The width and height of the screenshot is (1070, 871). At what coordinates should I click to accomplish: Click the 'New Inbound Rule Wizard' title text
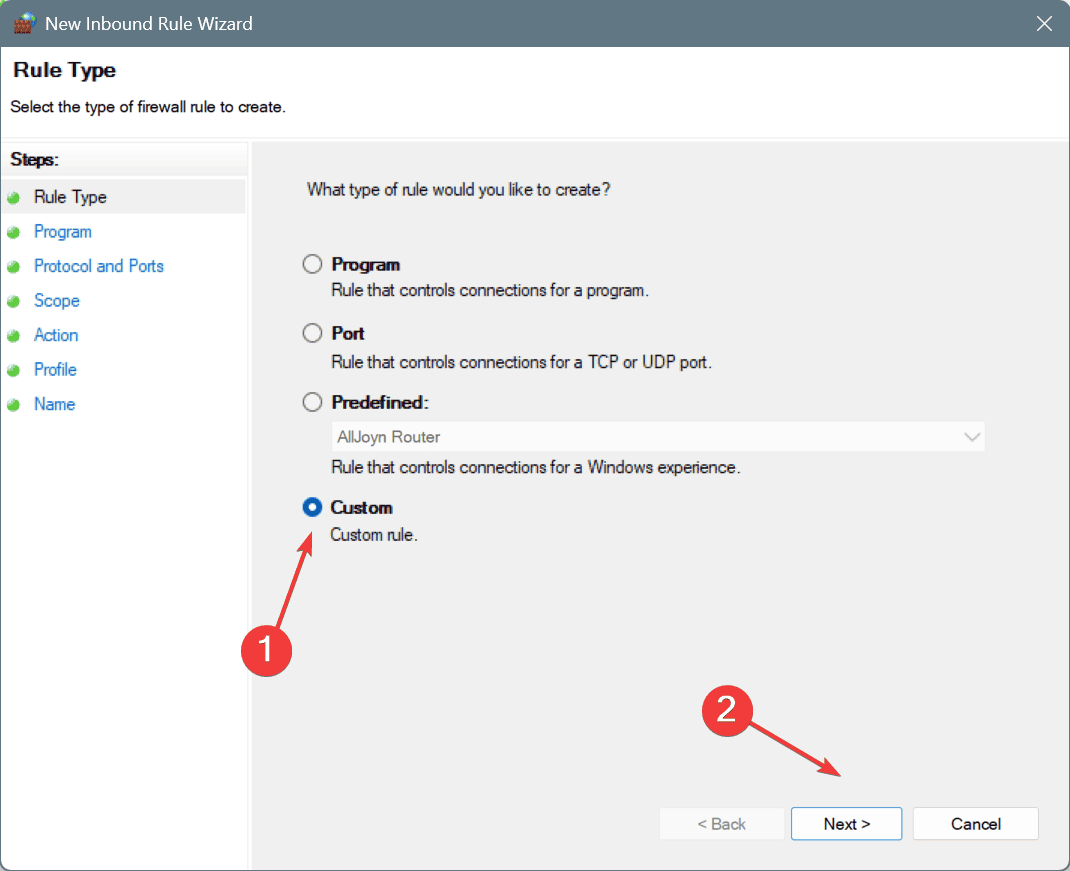pyautogui.click(x=149, y=24)
